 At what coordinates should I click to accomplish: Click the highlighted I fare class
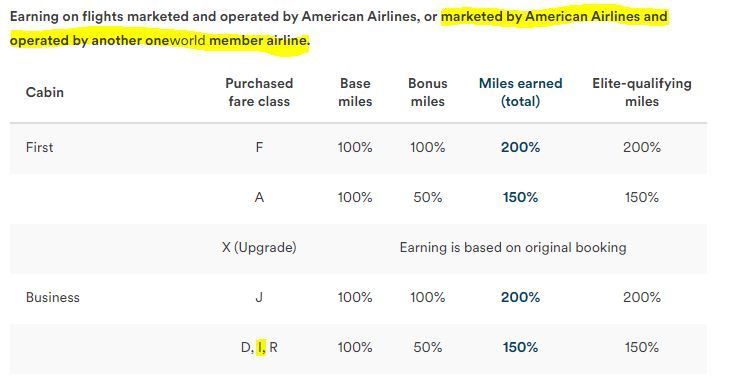click(261, 347)
